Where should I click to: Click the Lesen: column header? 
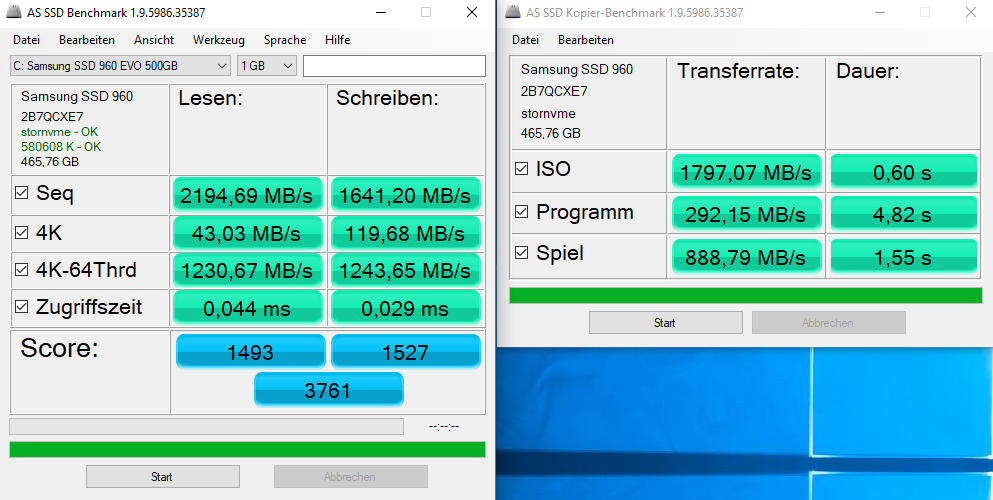point(212,98)
